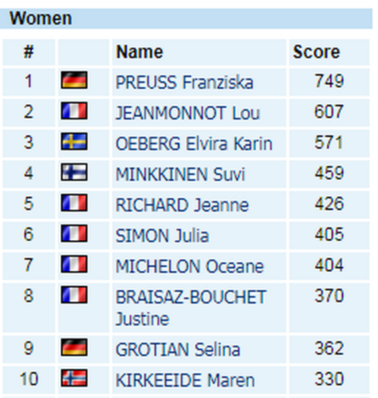
Task: Click the German flag beside PREUSS Franziska
Action: (74, 80)
